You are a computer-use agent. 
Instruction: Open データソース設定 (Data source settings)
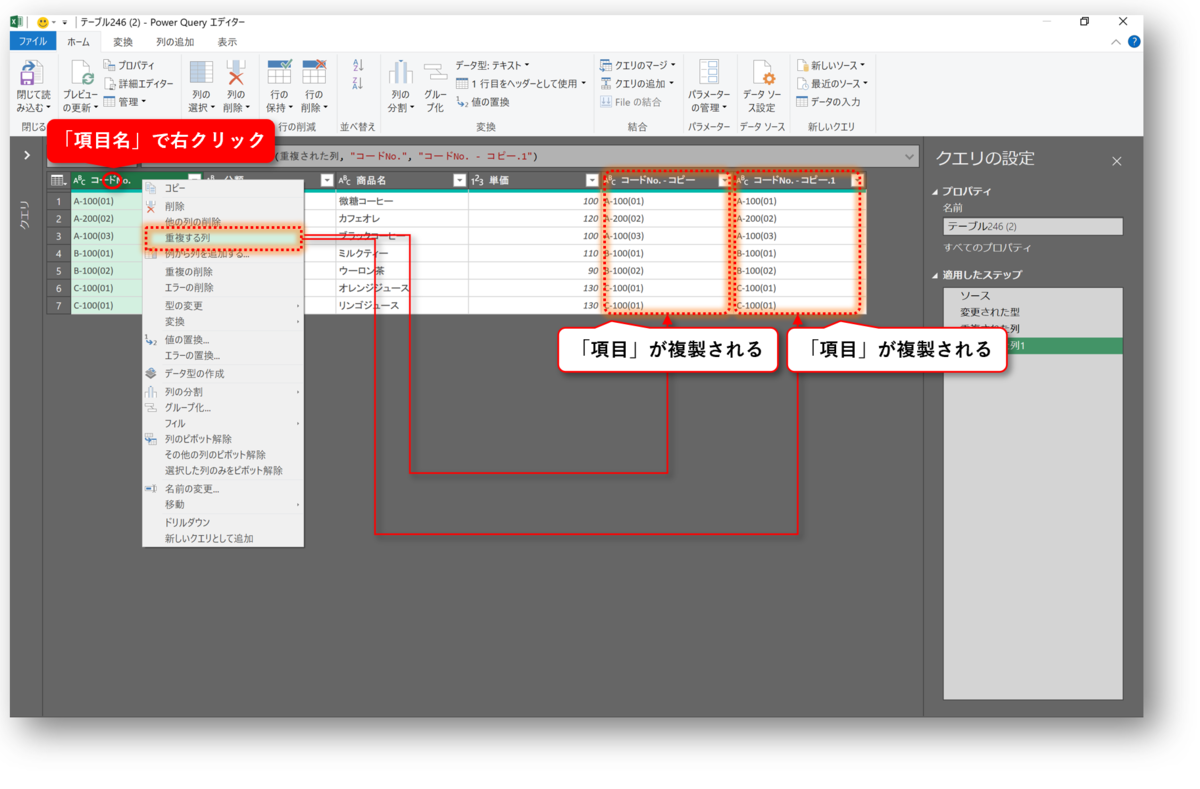tap(763, 73)
